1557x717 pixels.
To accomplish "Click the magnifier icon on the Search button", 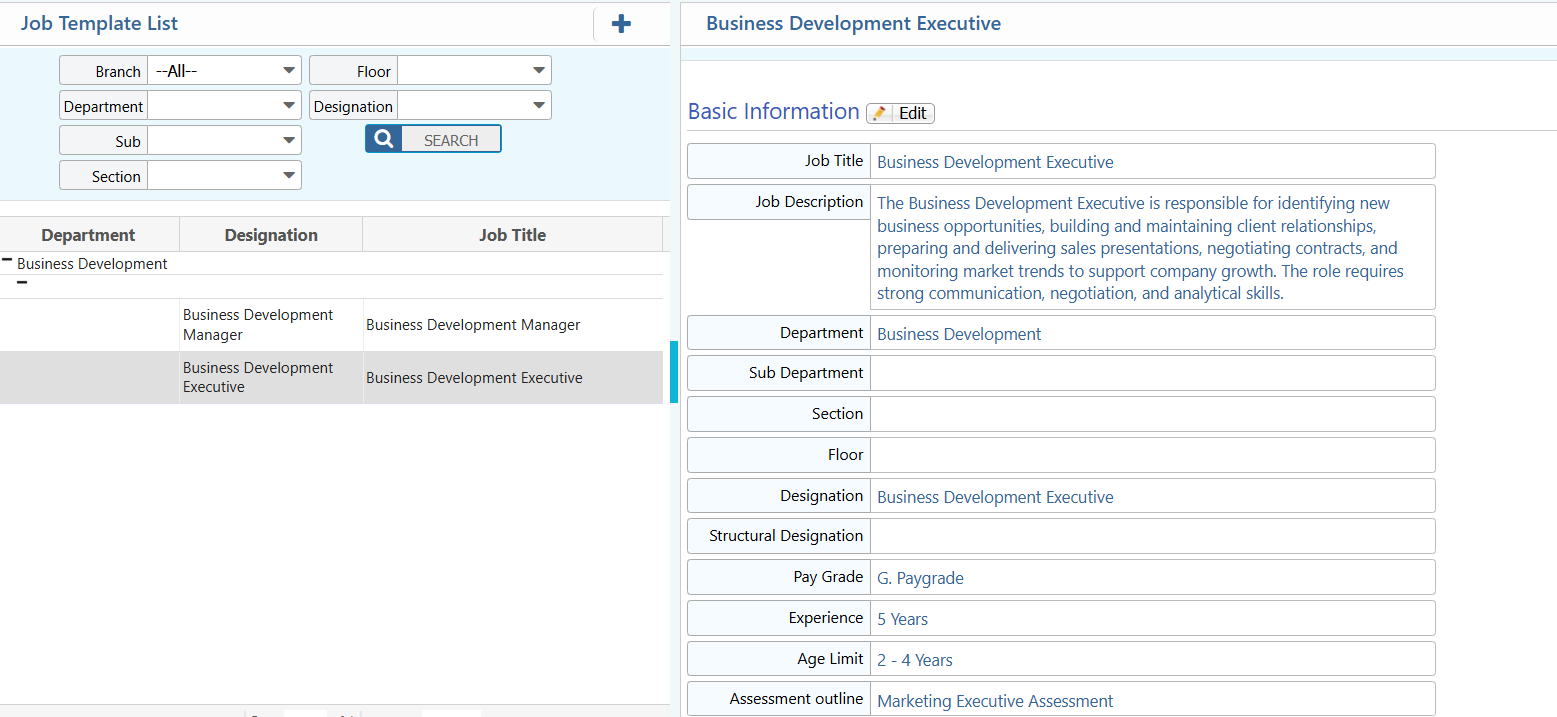I will (x=384, y=140).
